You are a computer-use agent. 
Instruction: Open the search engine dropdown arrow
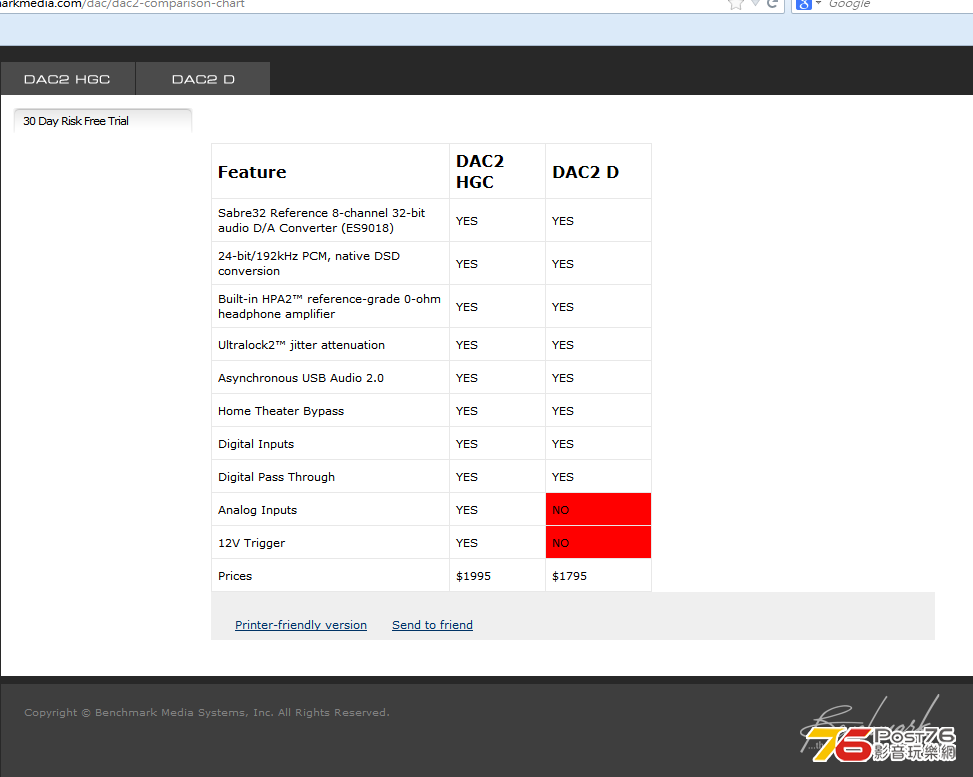818,4
